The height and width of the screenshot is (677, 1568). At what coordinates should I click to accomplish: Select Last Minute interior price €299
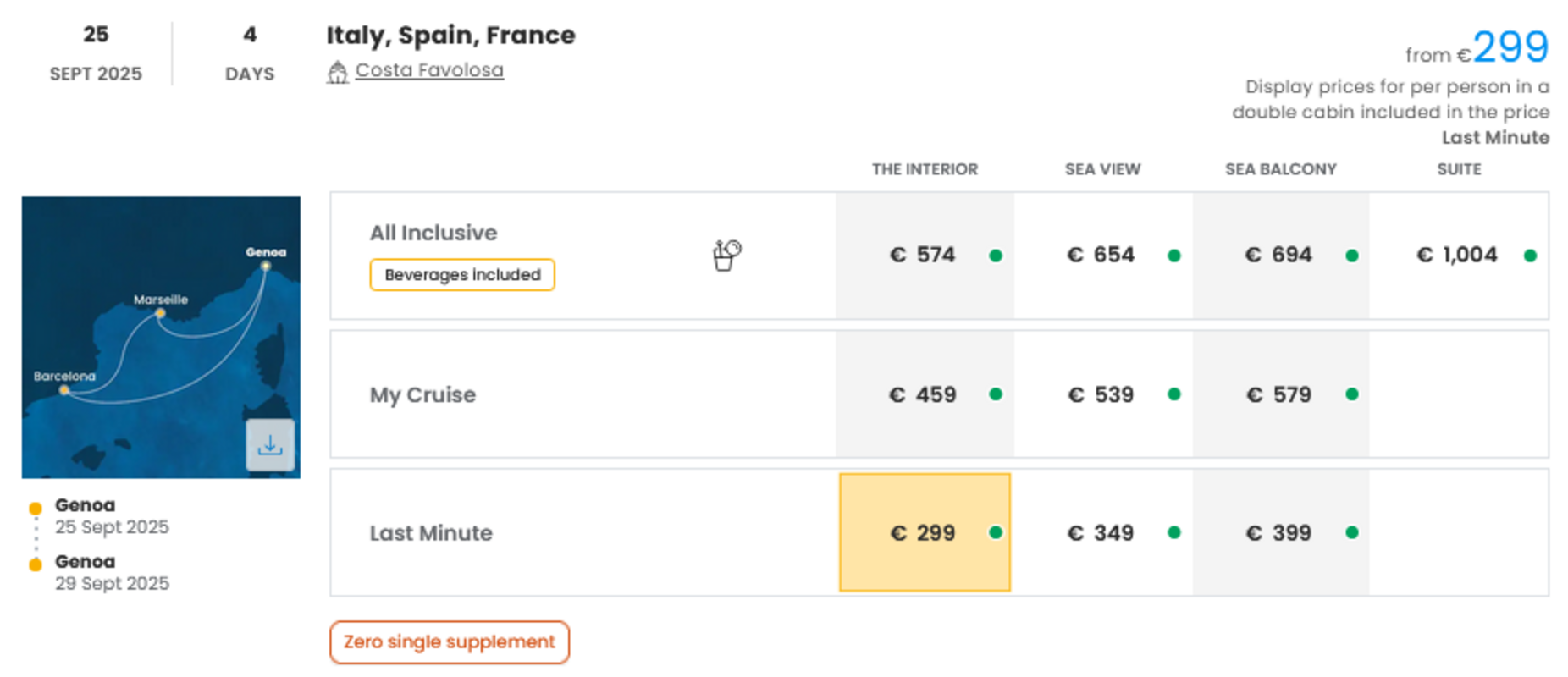[925, 532]
